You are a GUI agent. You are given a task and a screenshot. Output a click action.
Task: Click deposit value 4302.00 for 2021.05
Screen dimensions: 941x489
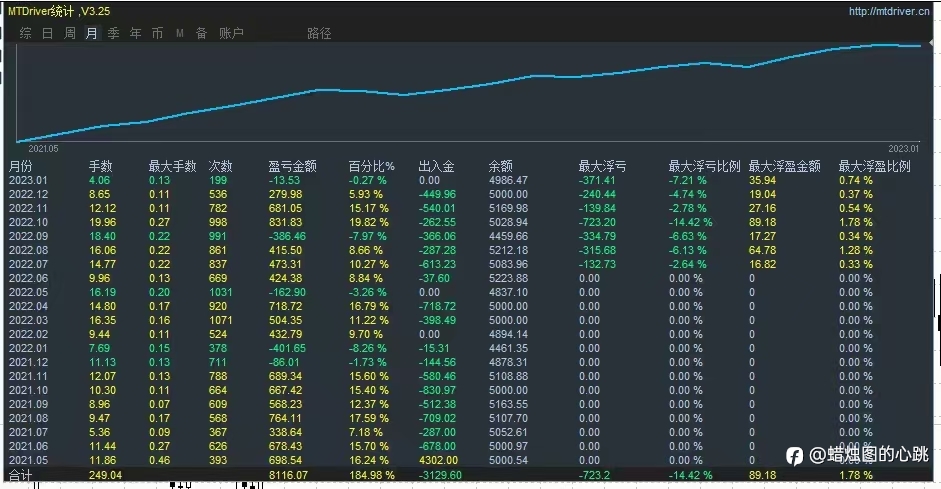(437, 460)
